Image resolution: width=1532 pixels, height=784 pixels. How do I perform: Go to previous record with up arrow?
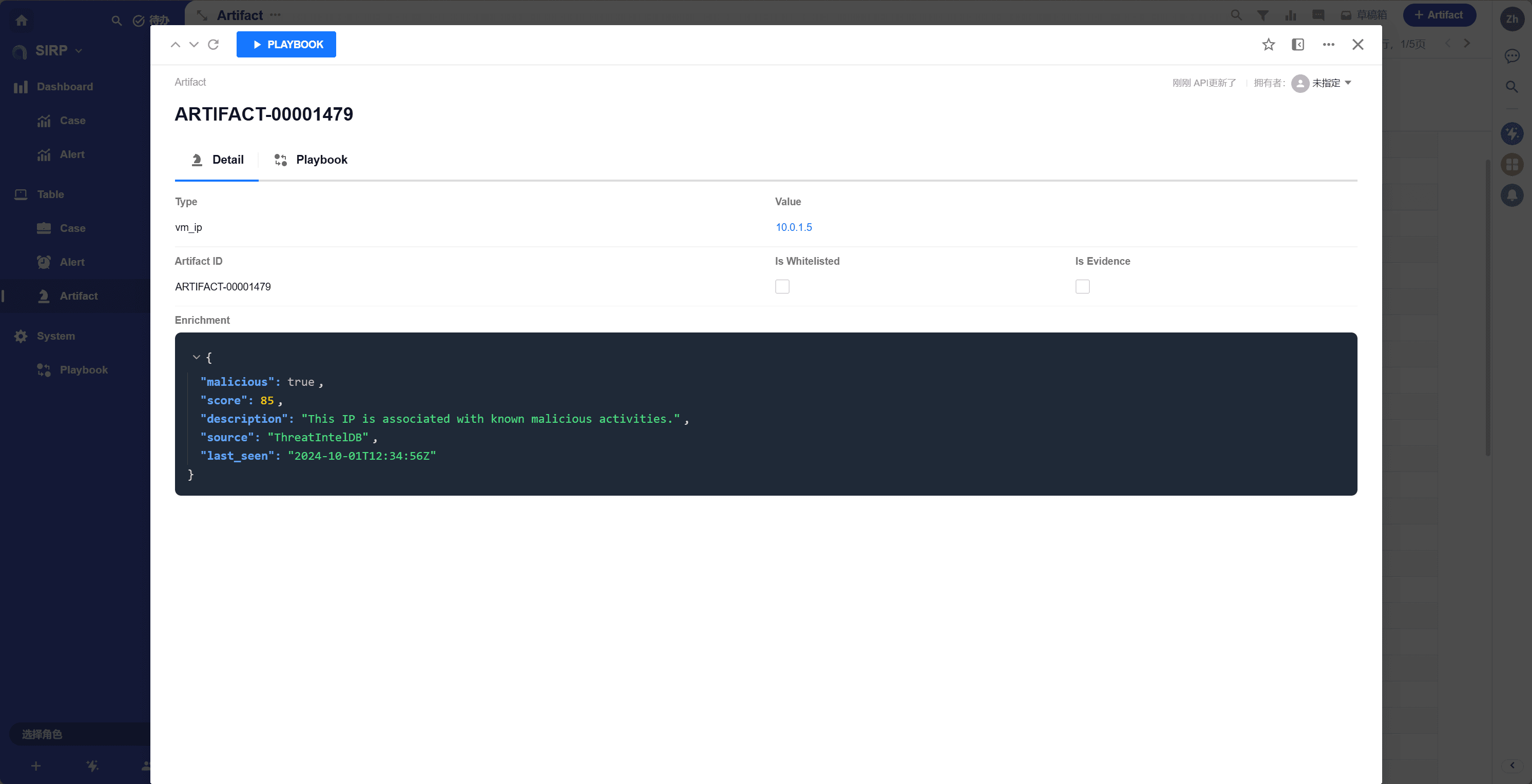[176, 45]
